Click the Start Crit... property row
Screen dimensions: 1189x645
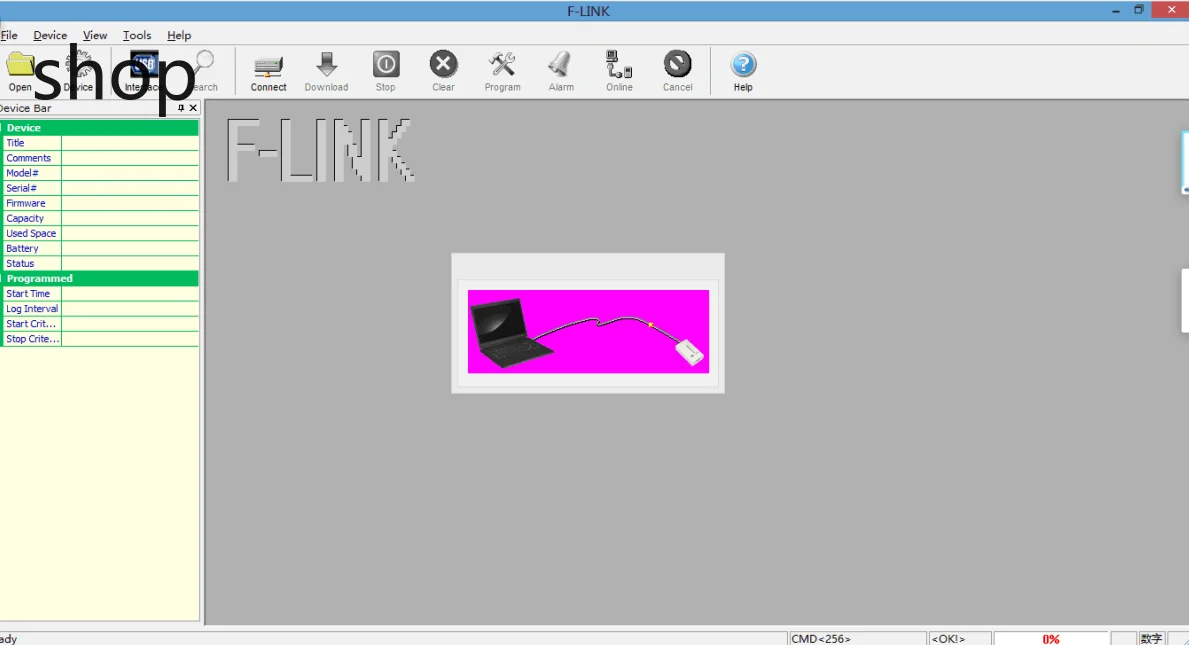coord(99,324)
